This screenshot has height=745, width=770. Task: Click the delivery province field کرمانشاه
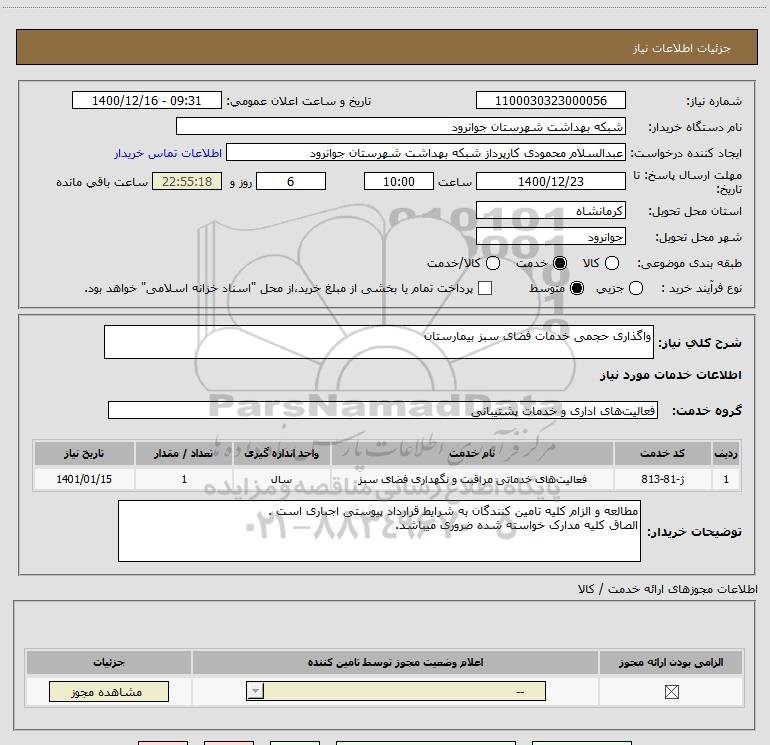point(550,211)
